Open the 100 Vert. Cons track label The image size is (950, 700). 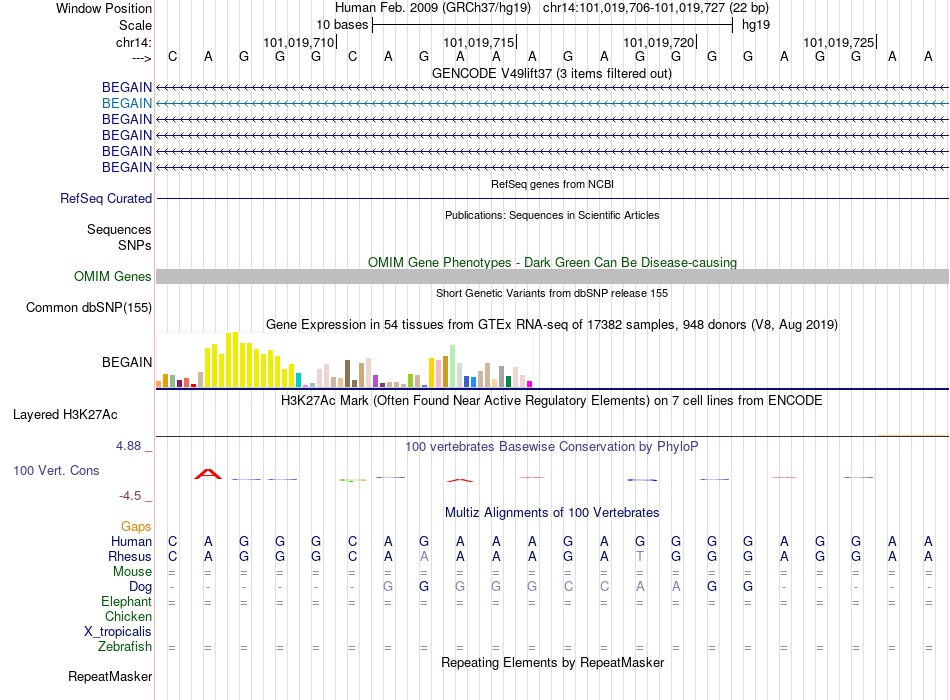[x=56, y=471]
